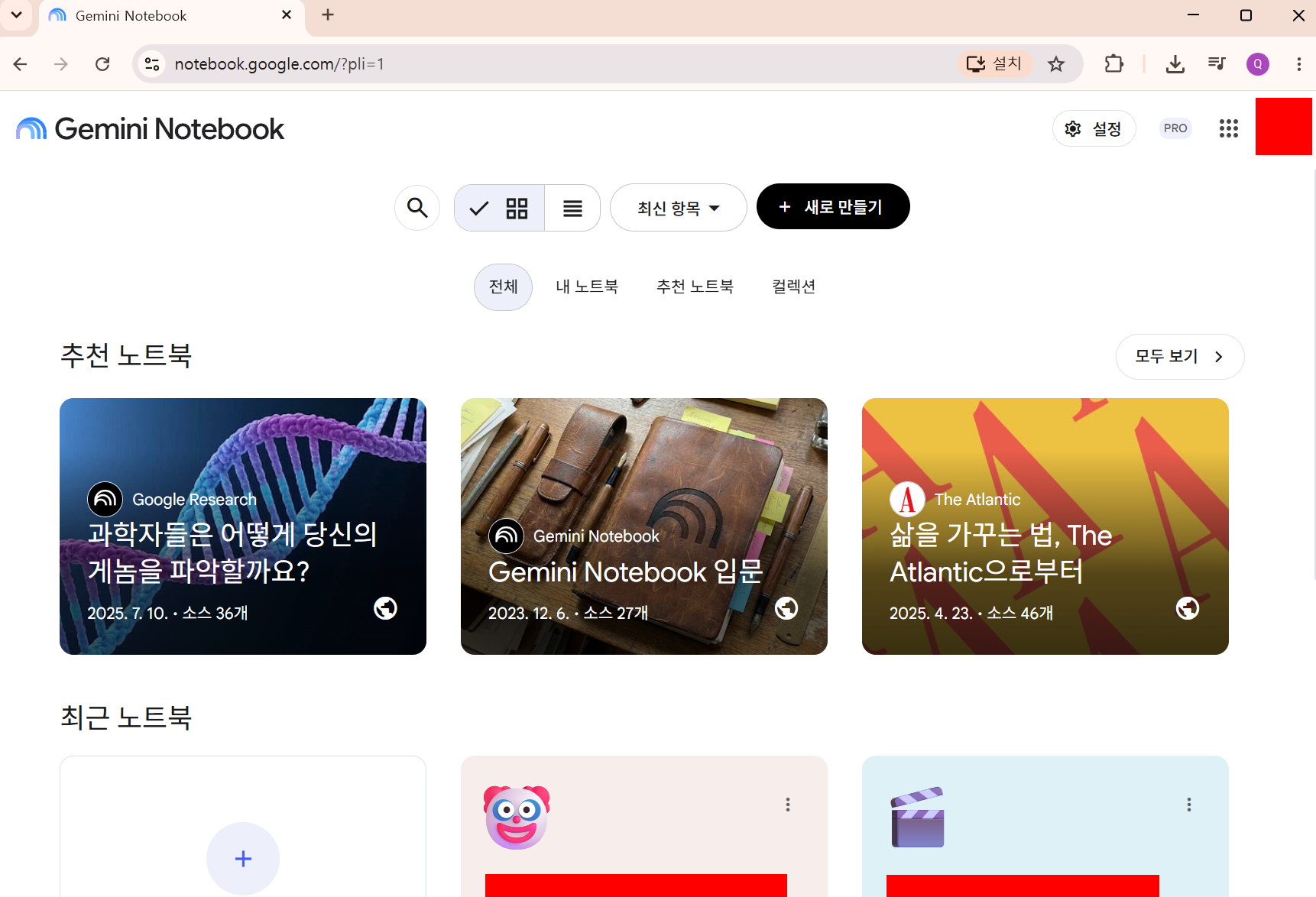The width and height of the screenshot is (1316, 897).
Task: Open the browser extensions icon
Action: click(1114, 64)
